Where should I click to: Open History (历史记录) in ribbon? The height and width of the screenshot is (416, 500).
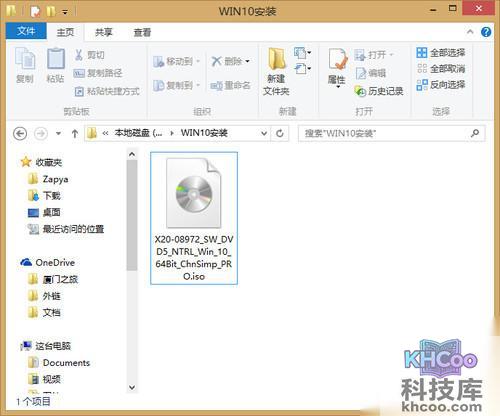click(x=379, y=91)
